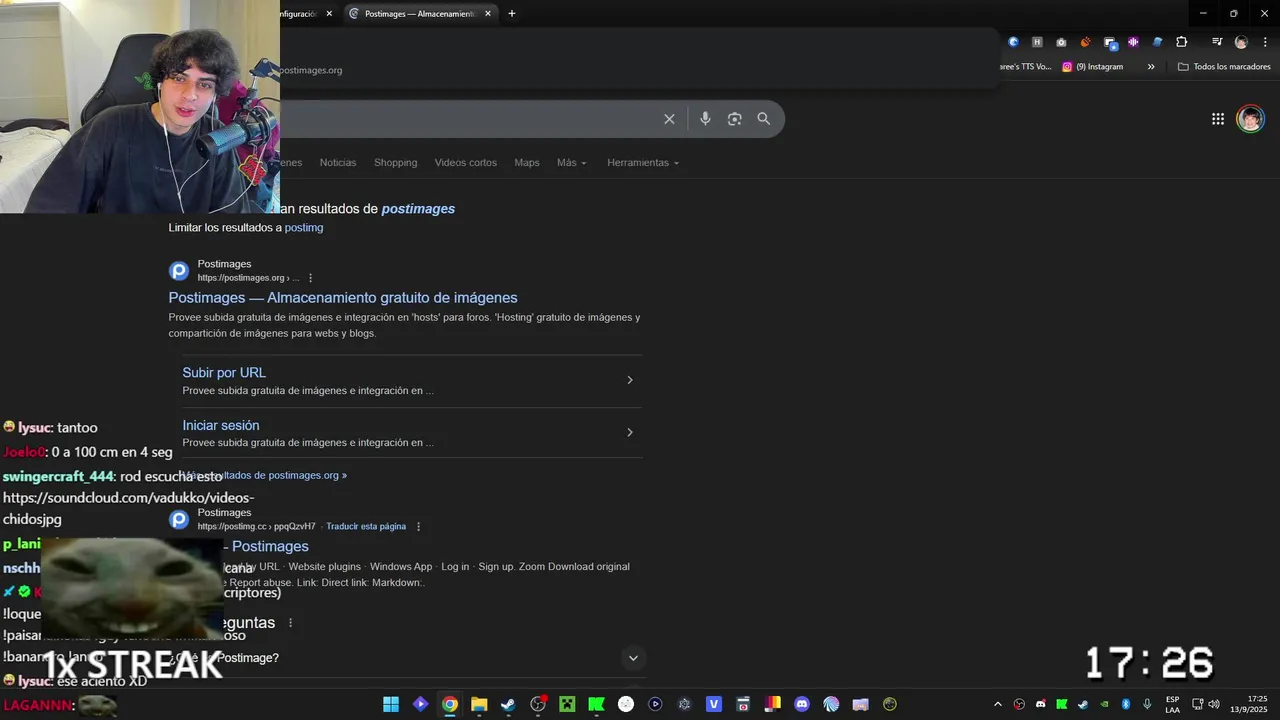Screen dimensions: 1280x720
Task: Open Google Chrome from the taskbar
Action: [x=450, y=704]
